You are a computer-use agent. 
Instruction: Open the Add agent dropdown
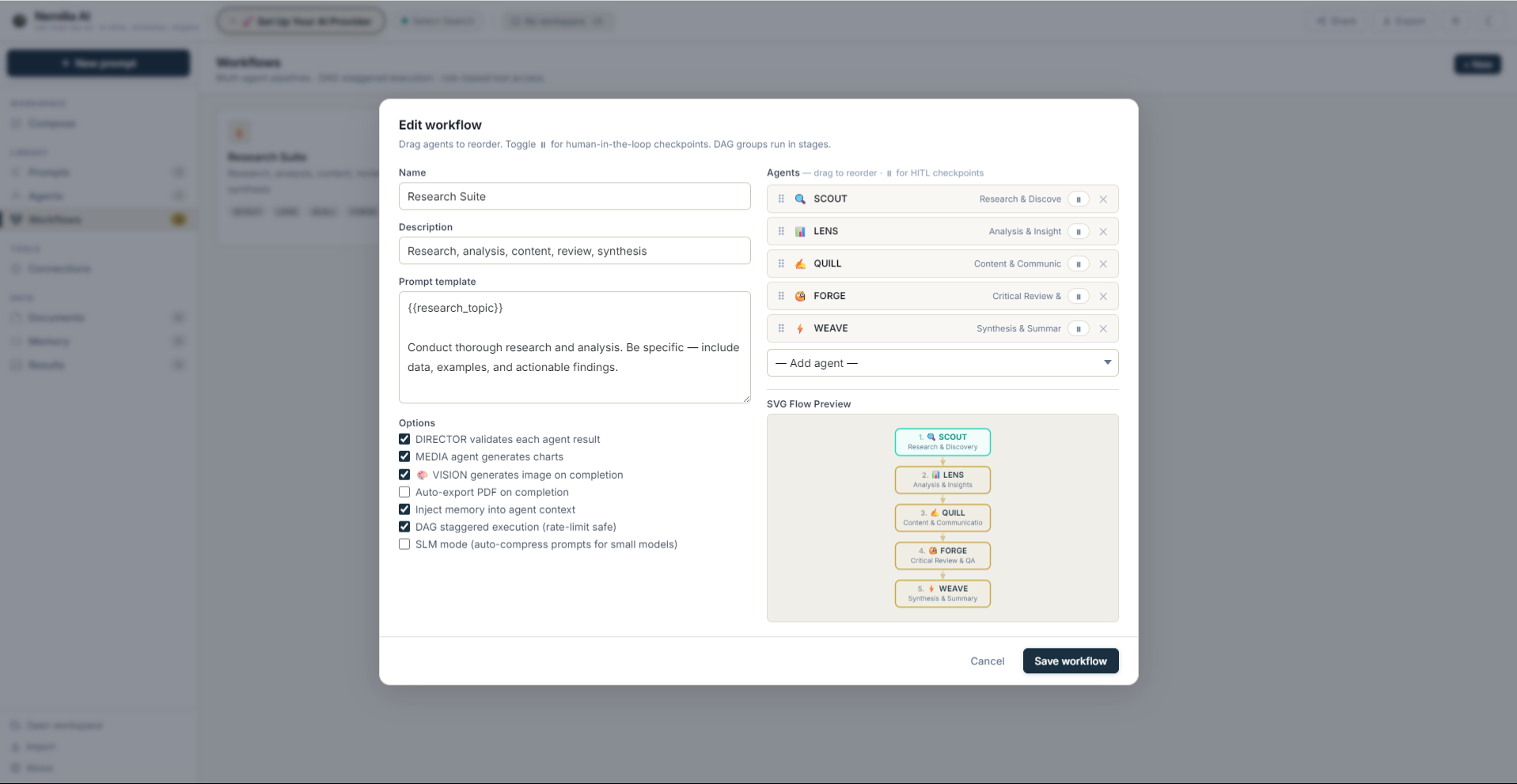tap(942, 363)
